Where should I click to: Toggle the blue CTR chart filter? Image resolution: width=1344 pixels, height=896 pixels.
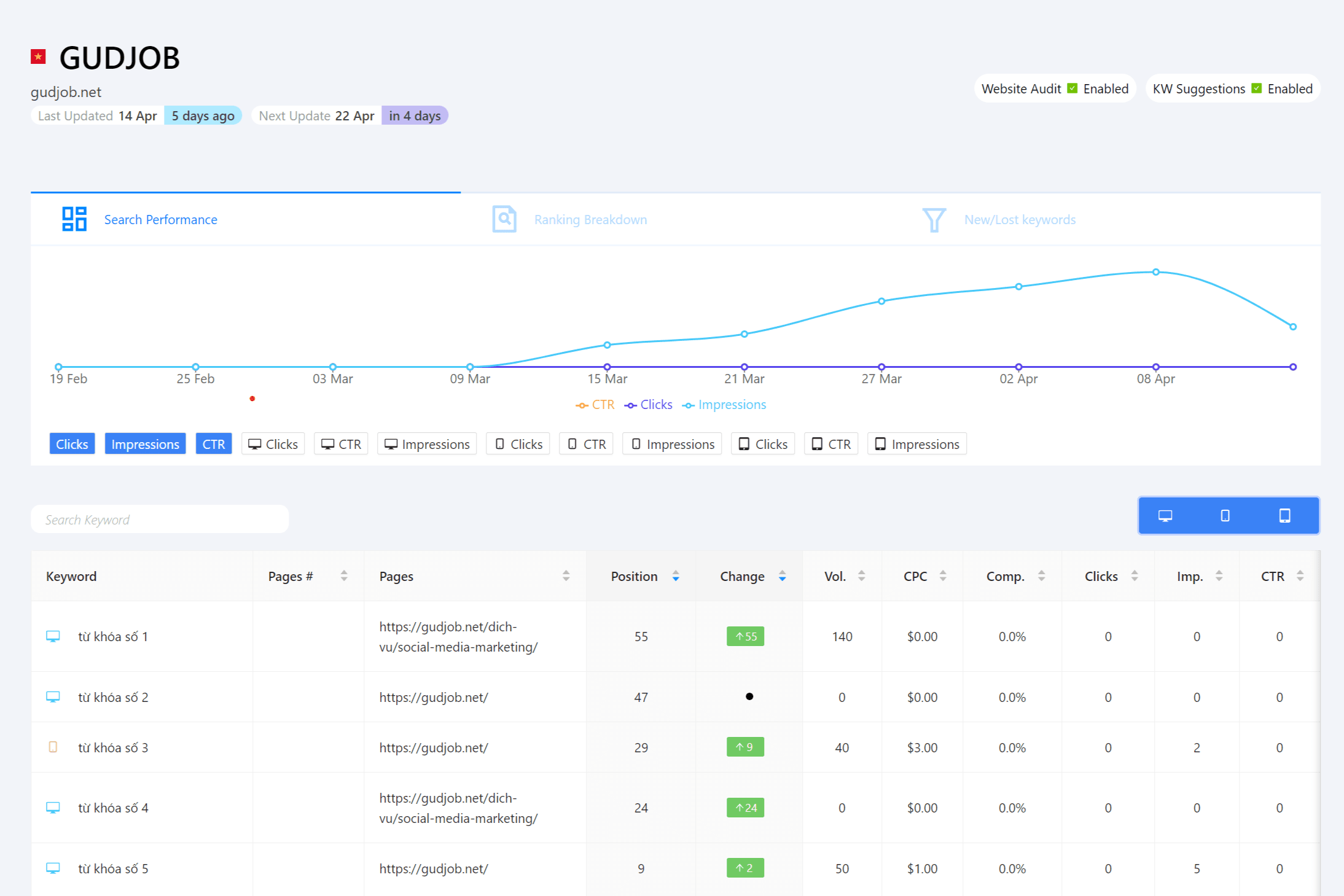pos(214,444)
